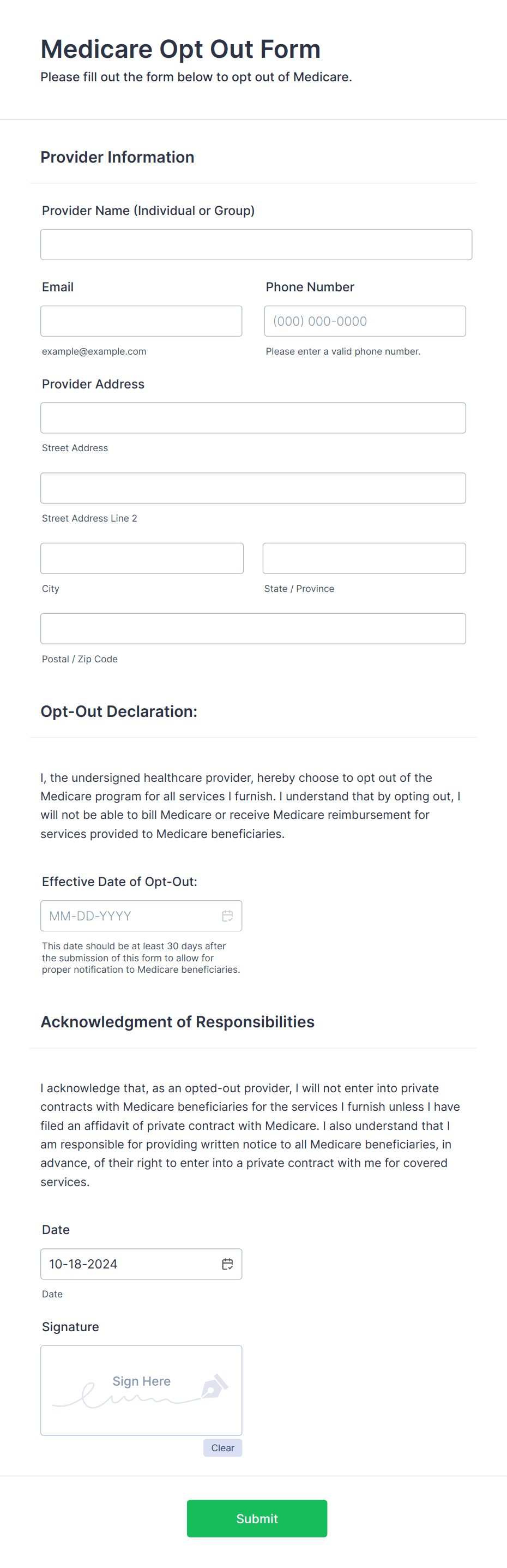Open calendar icon in acknowledgment Date field
The width and height of the screenshot is (507, 1568).
tap(227, 1264)
